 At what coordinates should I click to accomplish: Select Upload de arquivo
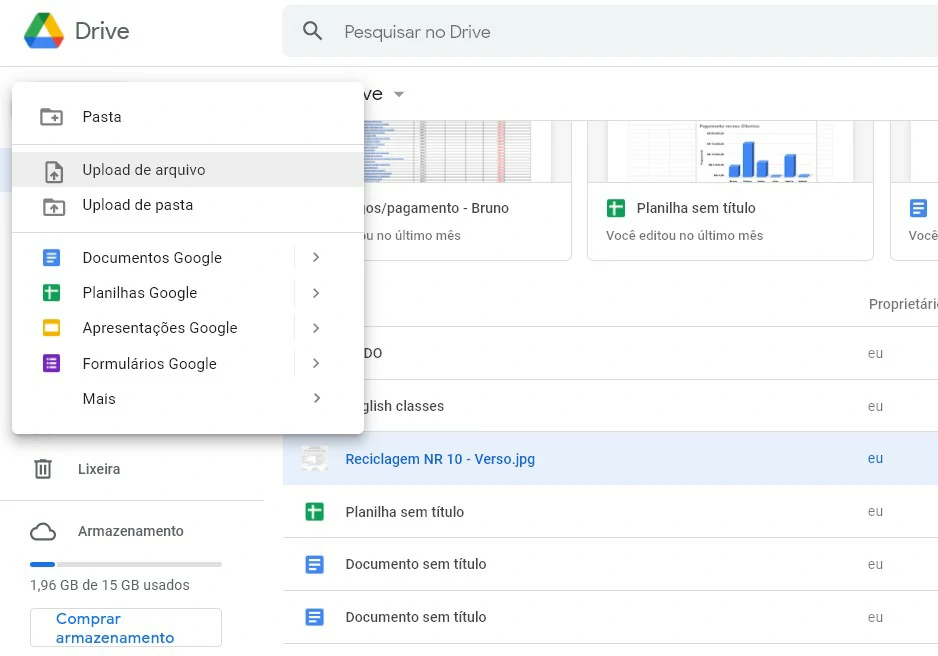tap(188, 170)
